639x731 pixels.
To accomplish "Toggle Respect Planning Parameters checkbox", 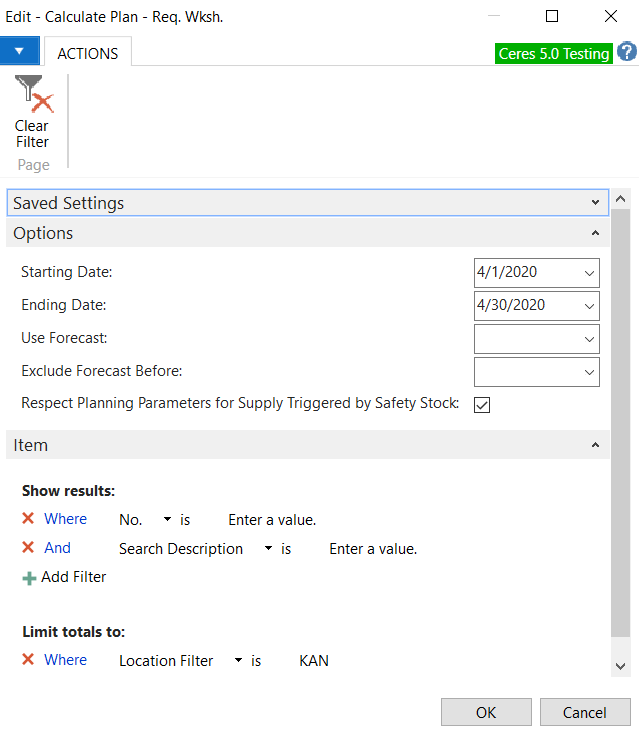I will pyautogui.click(x=482, y=404).
